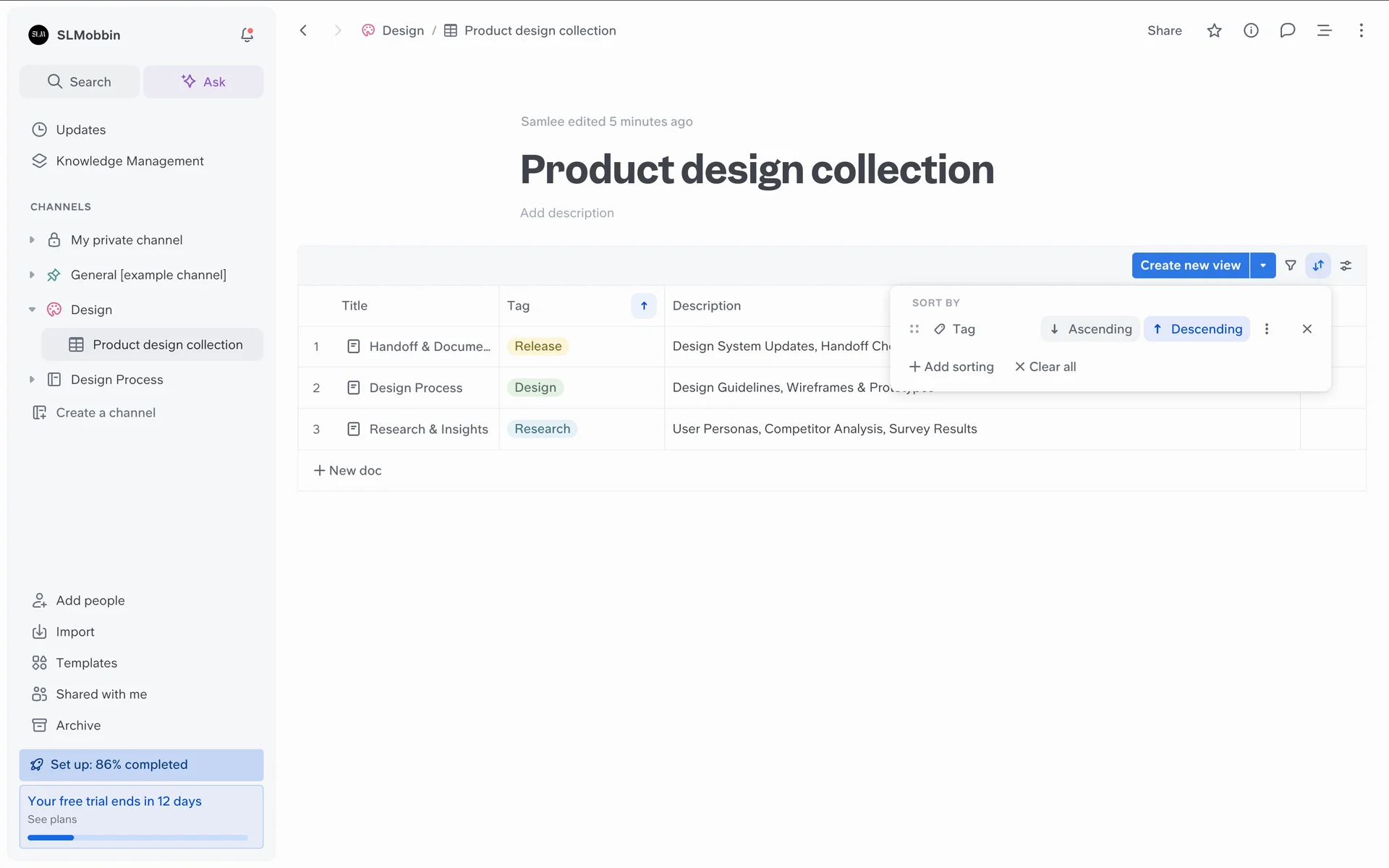Set sort order to Ascending
This screenshot has height=868, width=1389.
pos(1090,329)
